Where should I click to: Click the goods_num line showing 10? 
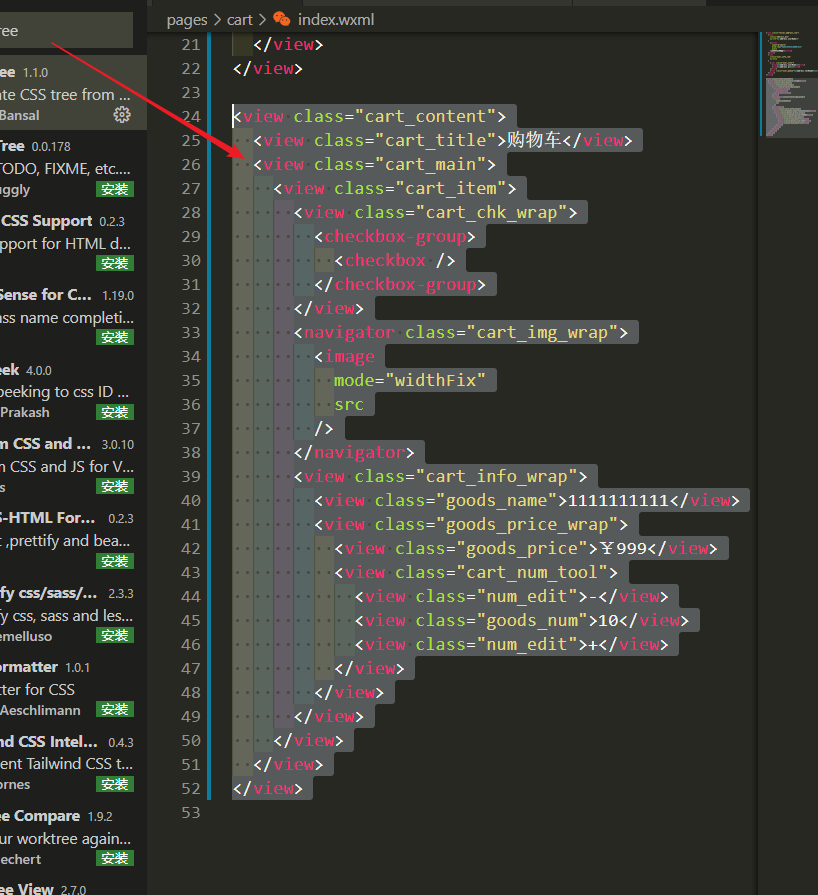pos(522,620)
